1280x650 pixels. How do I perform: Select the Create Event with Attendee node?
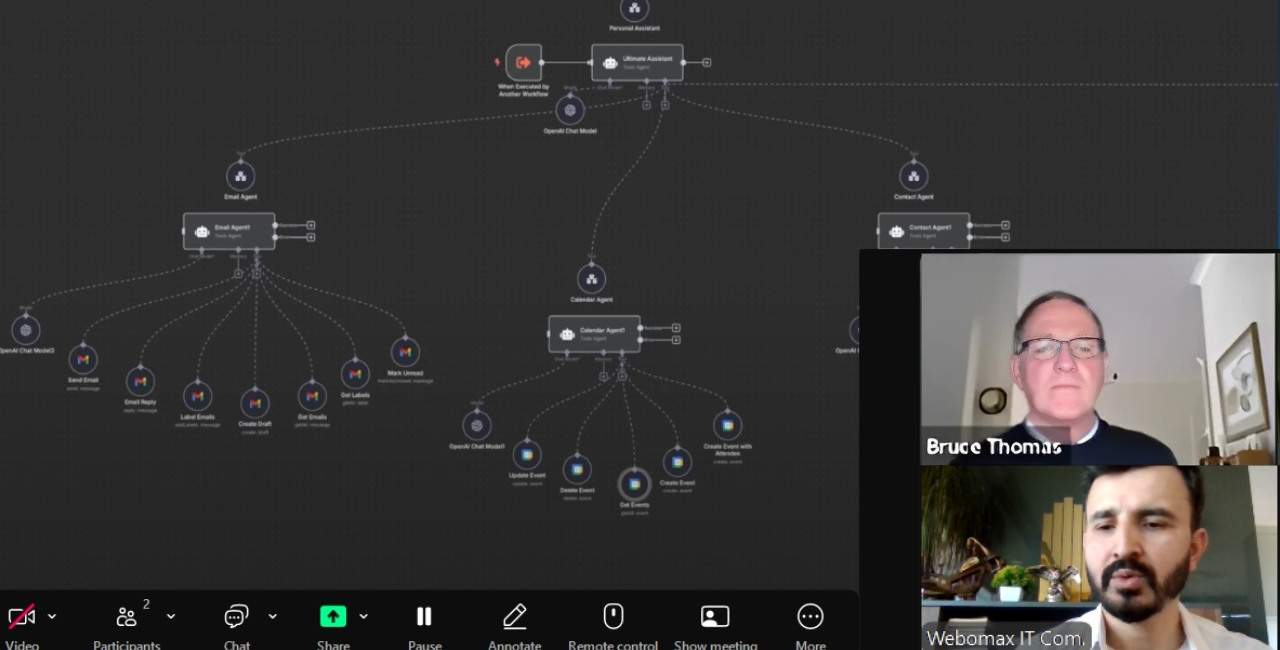coord(727,425)
